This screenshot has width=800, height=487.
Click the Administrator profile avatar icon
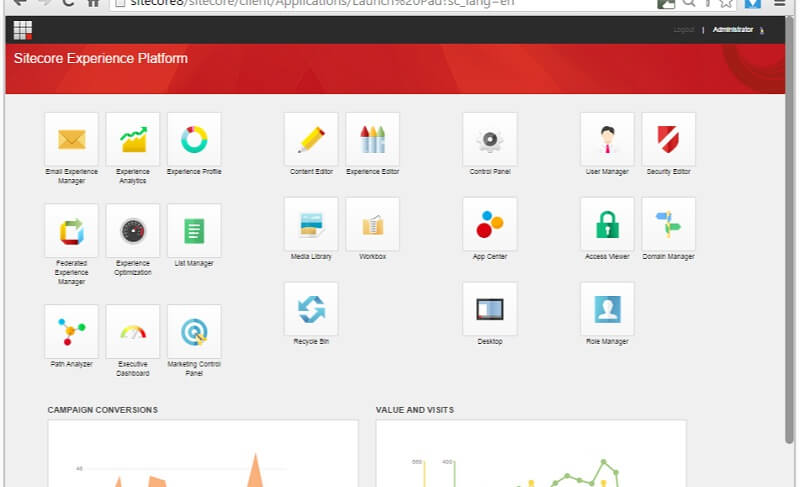pyautogui.click(x=762, y=30)
